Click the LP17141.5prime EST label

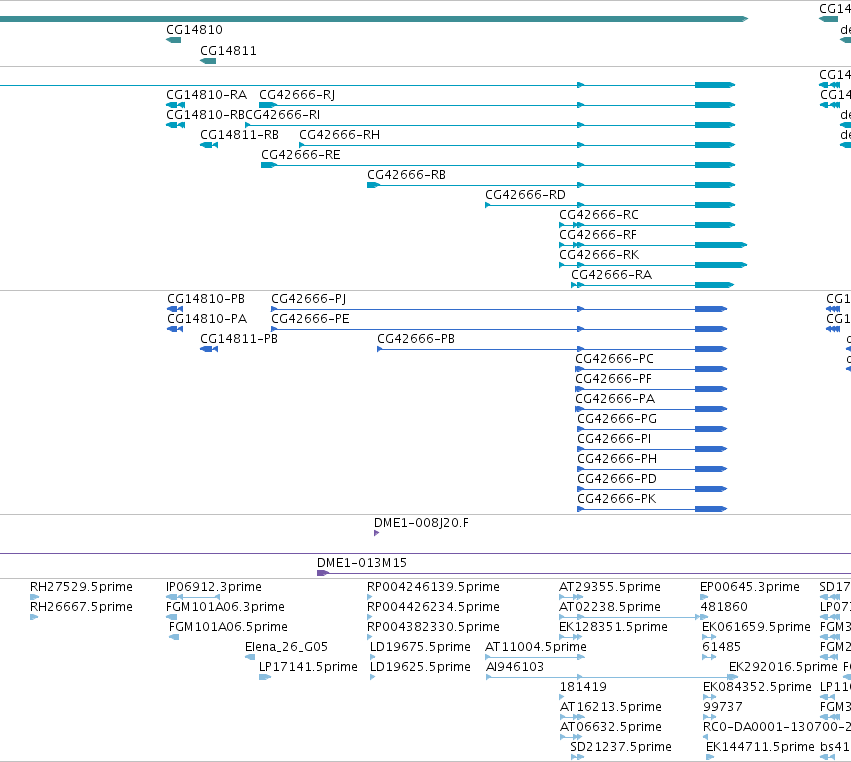click(x=308, y=667)
